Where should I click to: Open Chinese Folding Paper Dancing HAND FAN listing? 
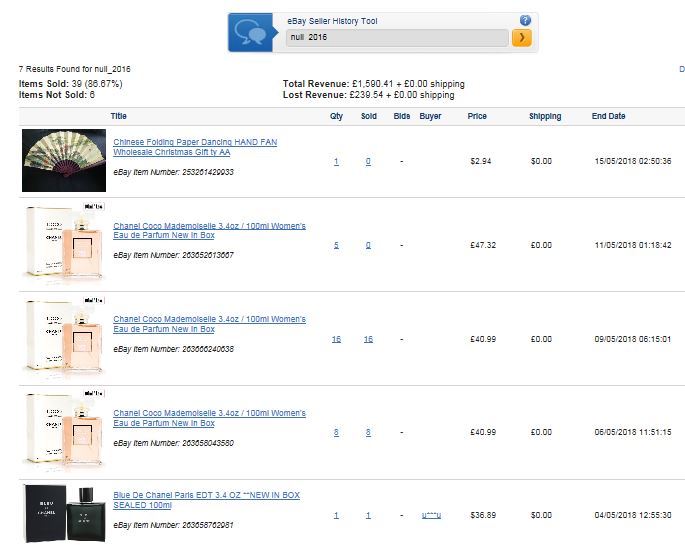(x=195, y=147)
